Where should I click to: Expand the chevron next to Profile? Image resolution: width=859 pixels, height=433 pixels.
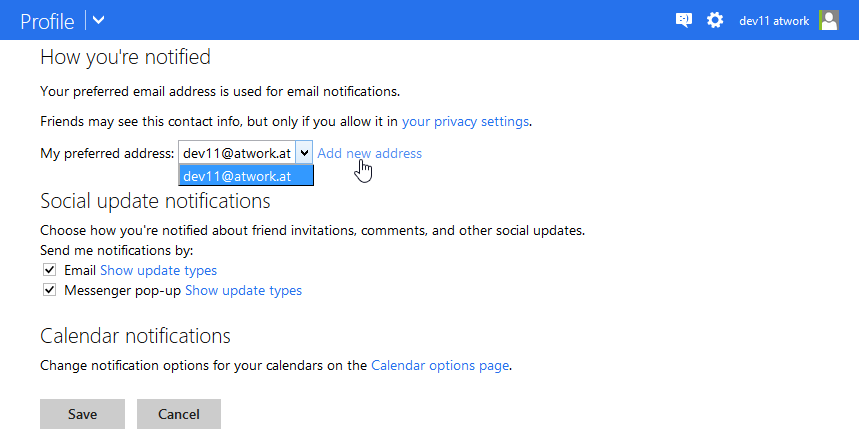98,20
